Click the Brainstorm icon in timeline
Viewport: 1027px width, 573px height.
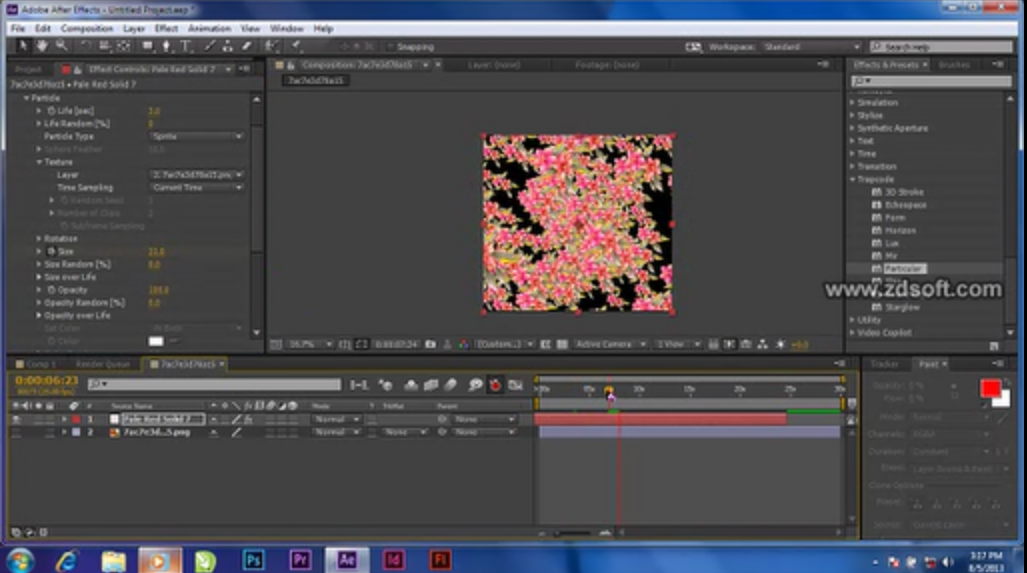coord(476,385)
